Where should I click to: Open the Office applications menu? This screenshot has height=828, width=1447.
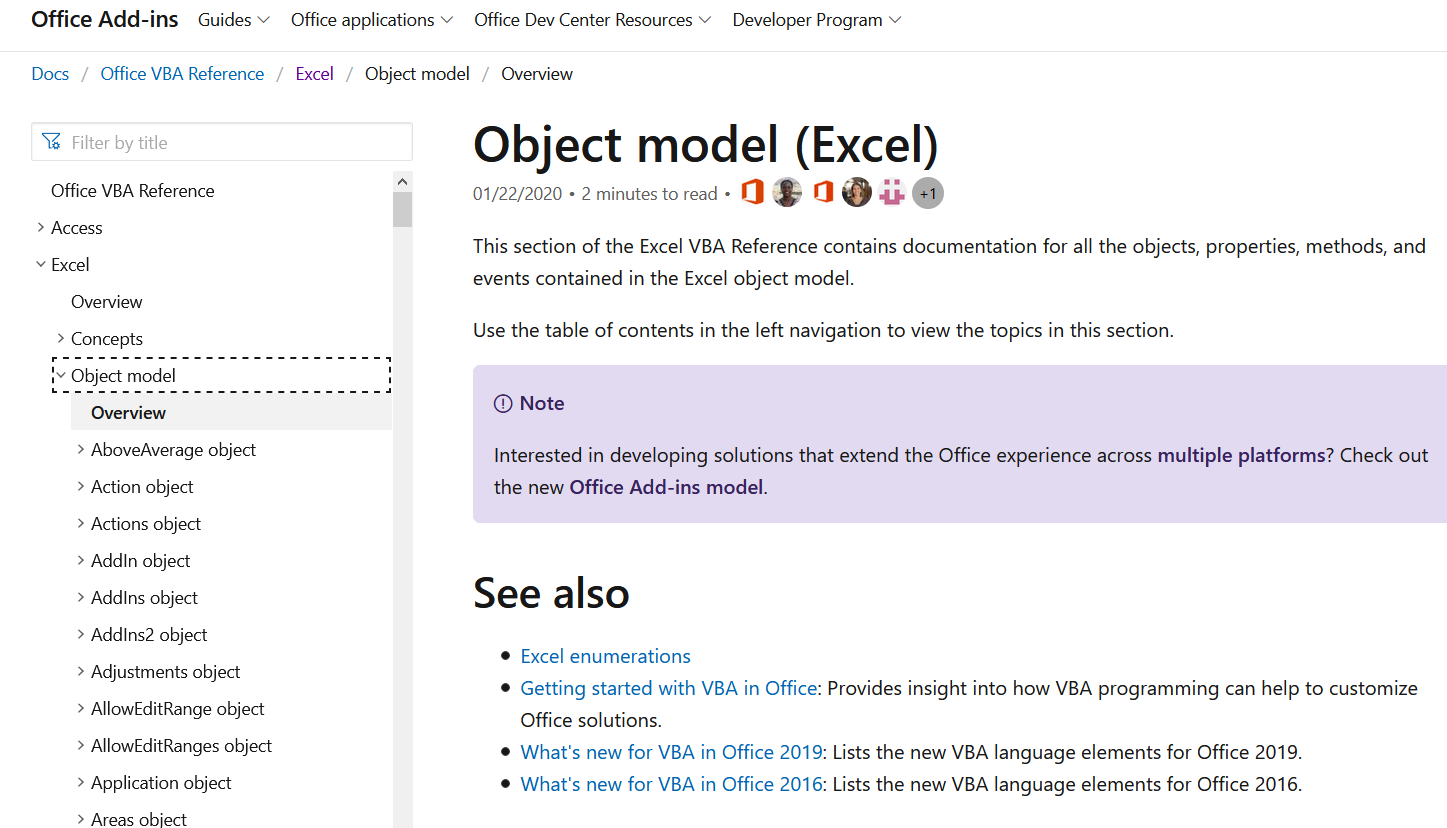[x=371, y=20]
